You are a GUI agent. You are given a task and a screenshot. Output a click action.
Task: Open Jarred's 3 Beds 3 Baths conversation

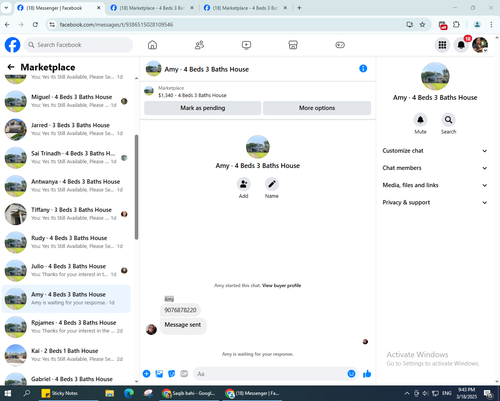pyautogui.click(x=66, y=129)
